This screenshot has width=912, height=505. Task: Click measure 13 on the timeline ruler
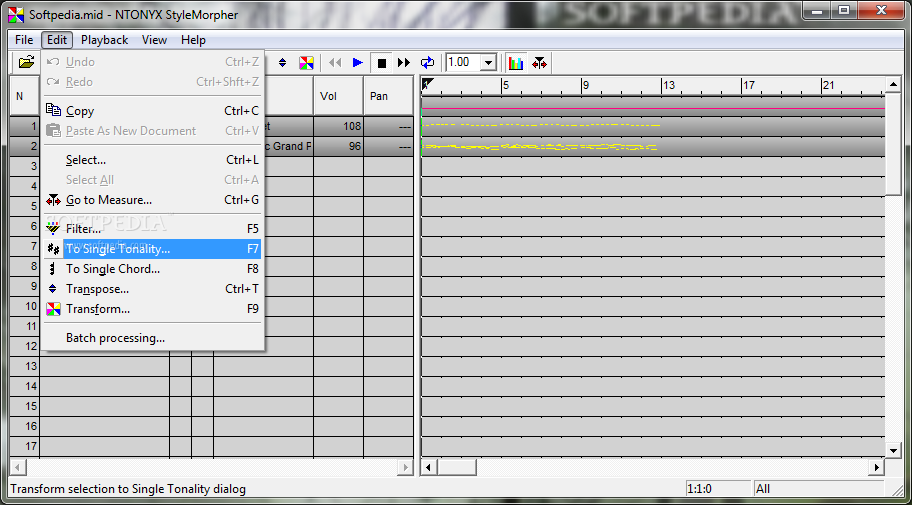669,86
